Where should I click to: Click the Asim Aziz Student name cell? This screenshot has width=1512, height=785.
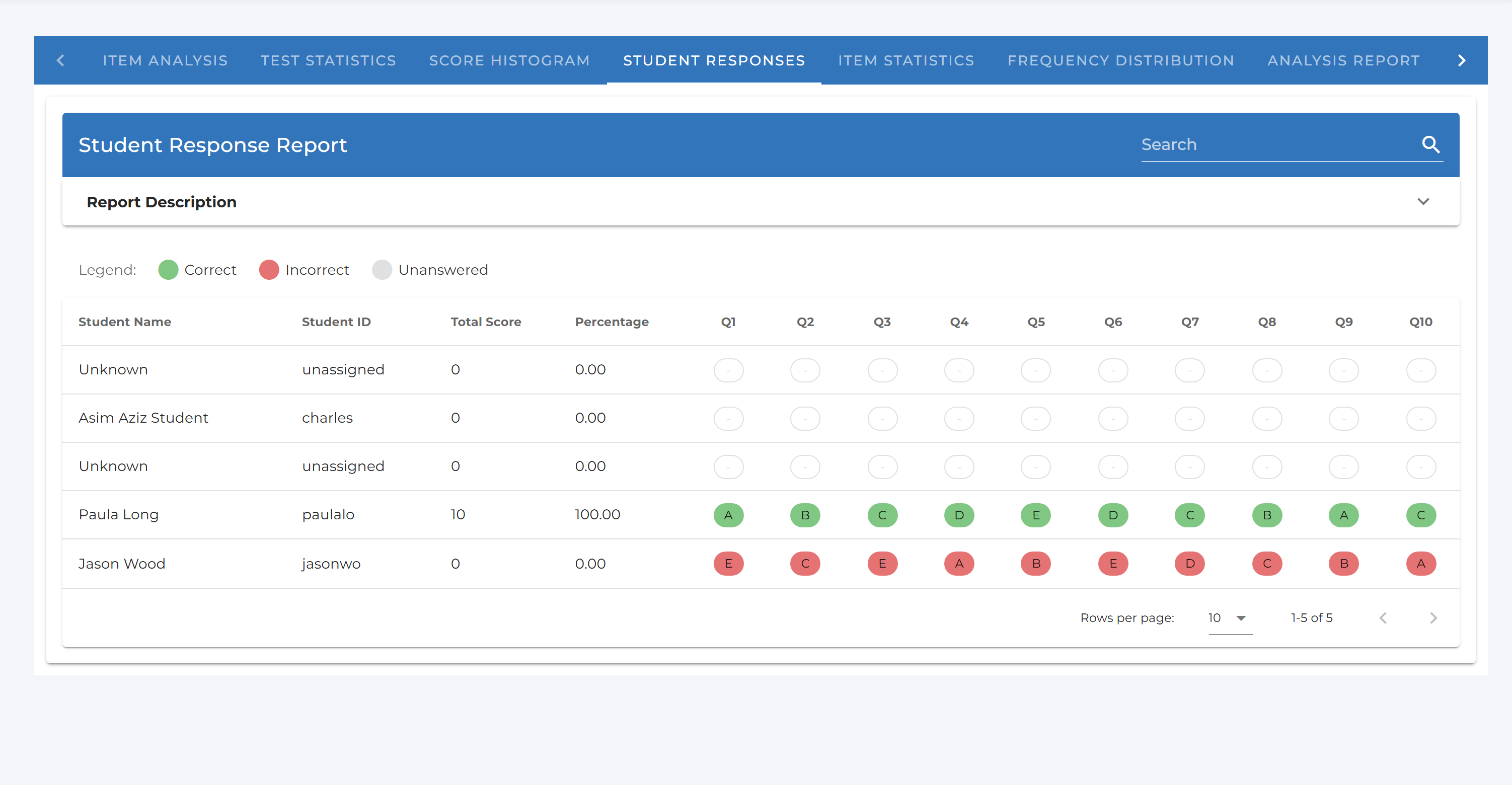143,418
